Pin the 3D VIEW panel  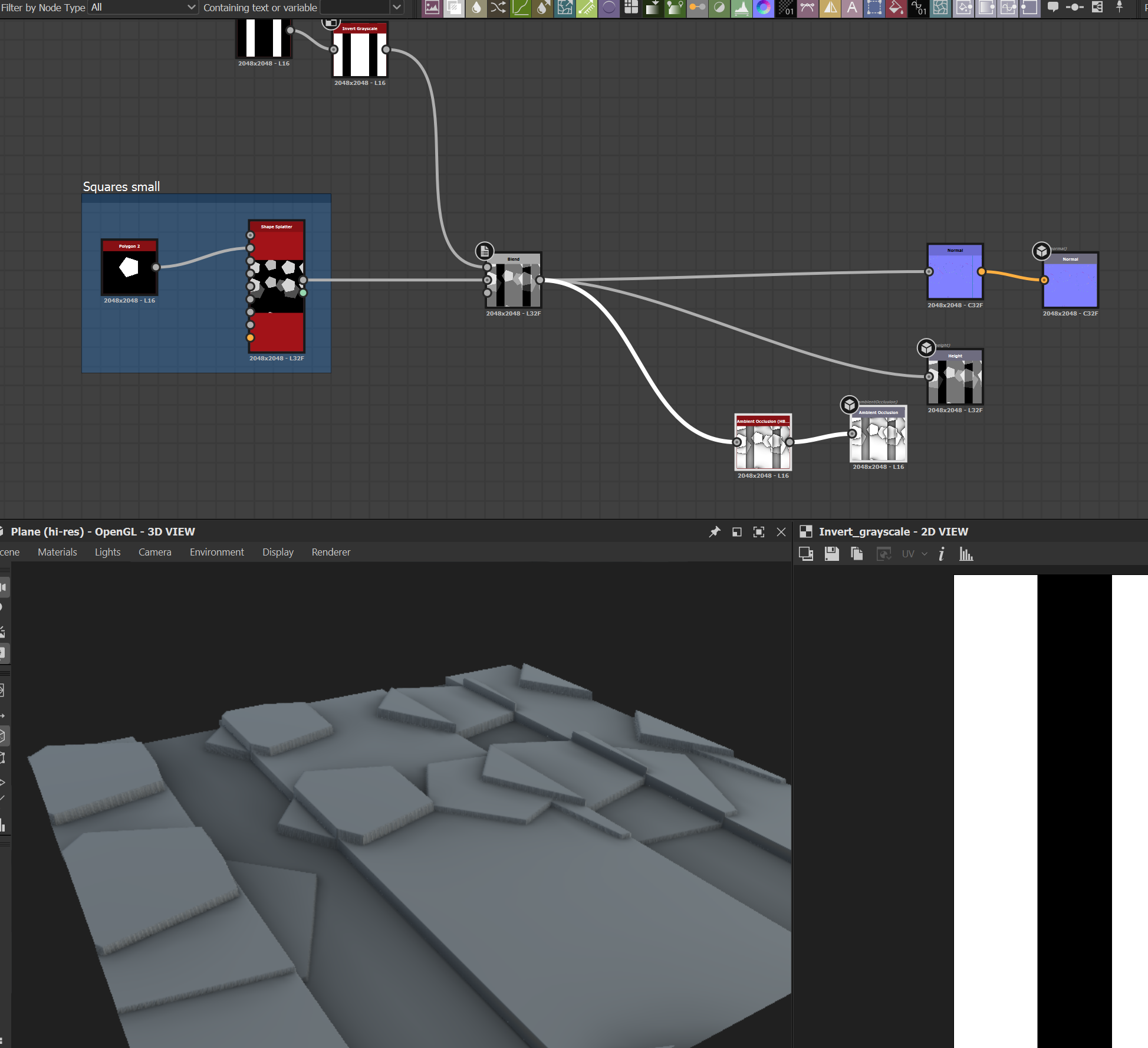coord(715,531)
